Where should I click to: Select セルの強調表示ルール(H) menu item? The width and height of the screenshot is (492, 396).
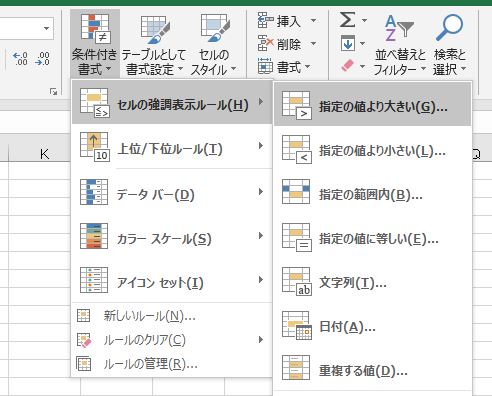[x=172, y=102]
